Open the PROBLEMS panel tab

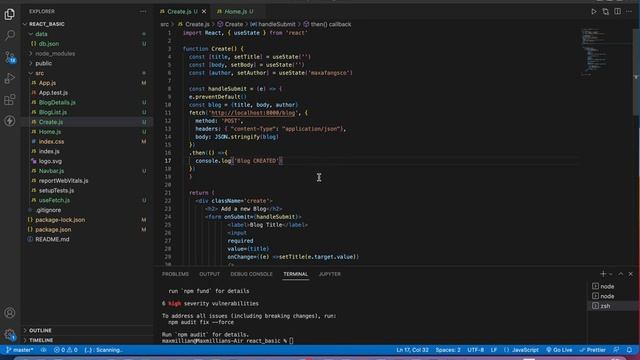tap(175, 274)
